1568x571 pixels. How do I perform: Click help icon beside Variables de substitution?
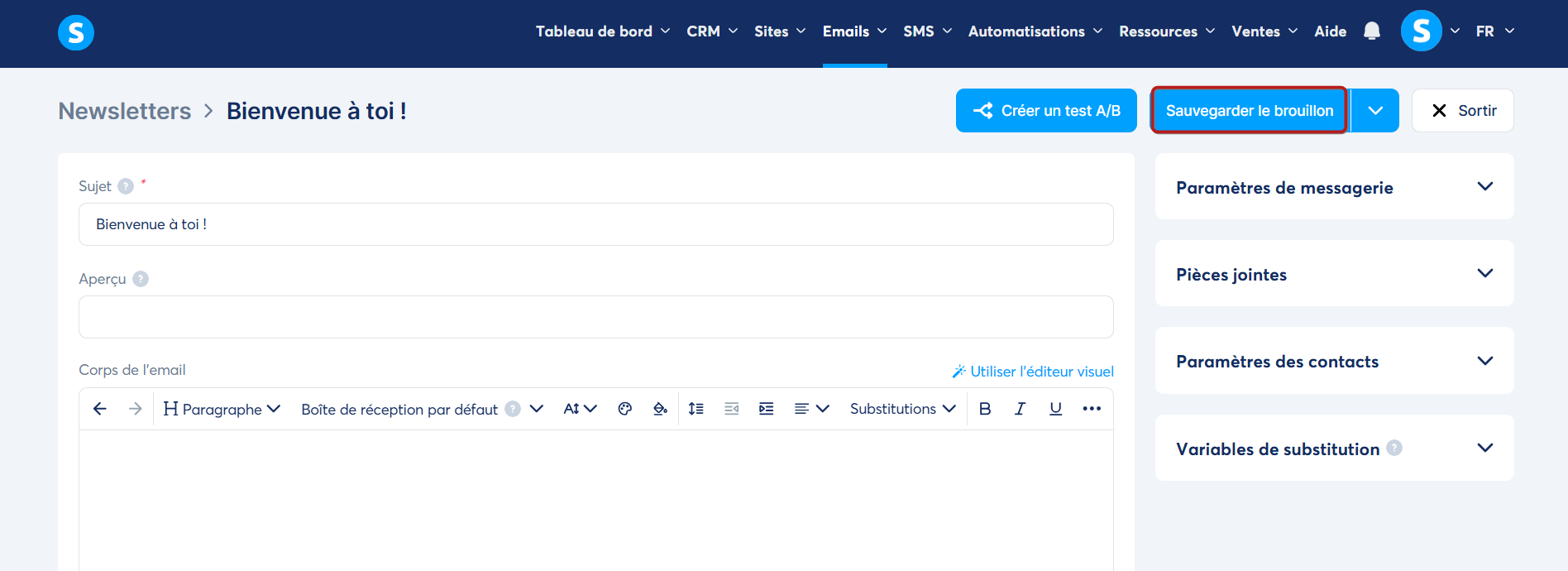[x=1394, y=448]
